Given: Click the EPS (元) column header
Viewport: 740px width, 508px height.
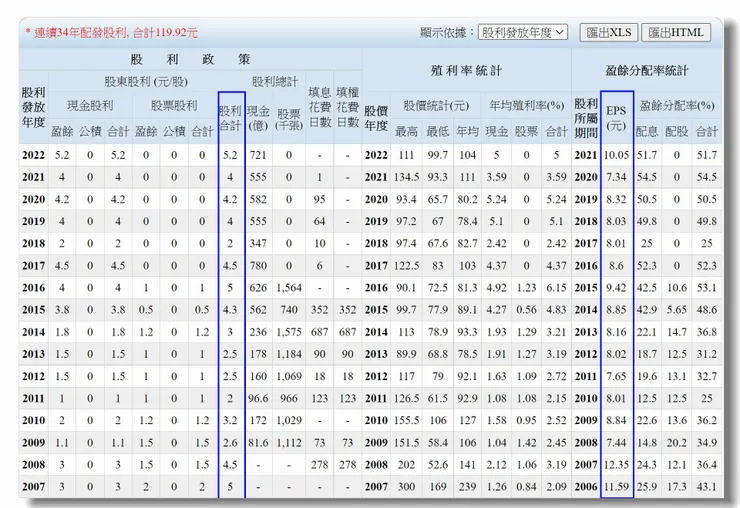Looking at the screenshot, I should [616, 118].
